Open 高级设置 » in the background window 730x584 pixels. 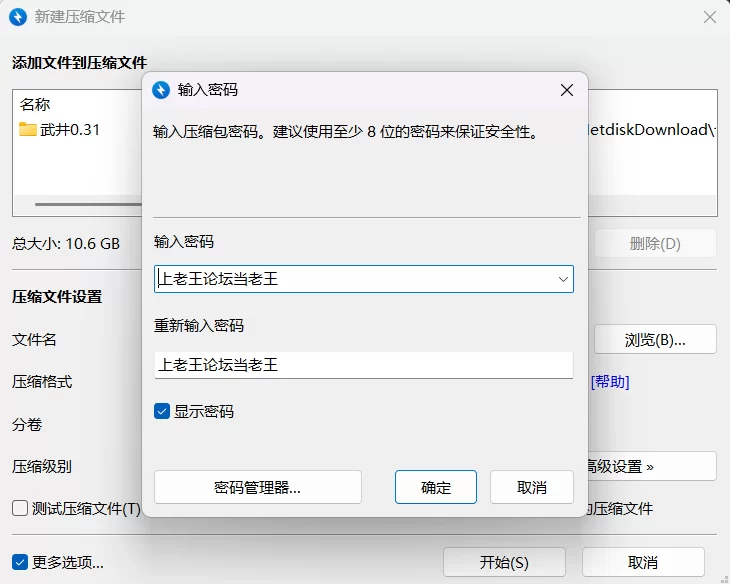(652, 466)
